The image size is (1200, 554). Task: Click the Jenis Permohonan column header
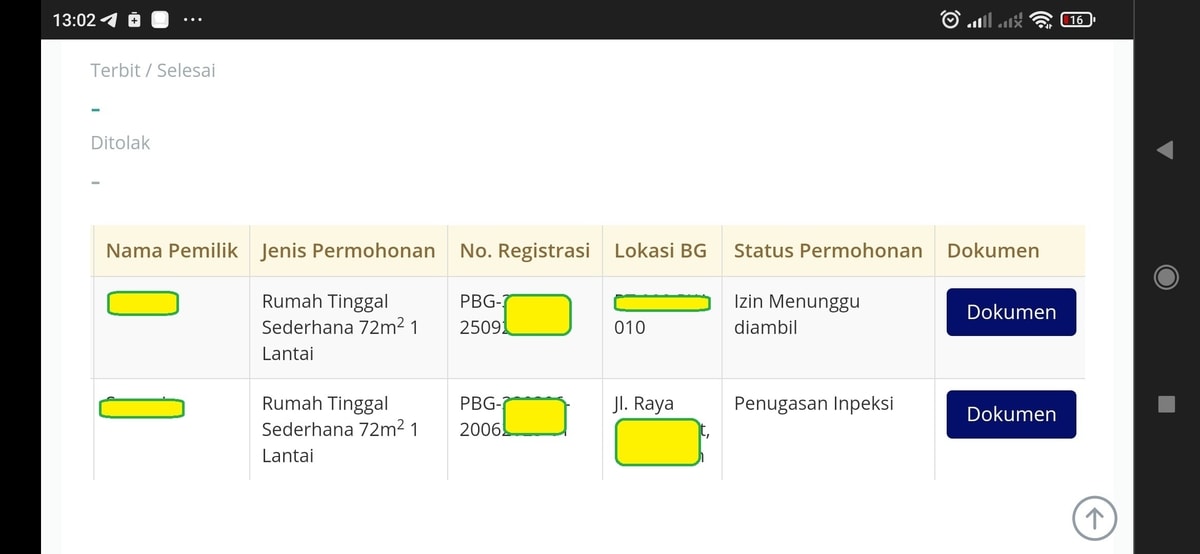348,251
